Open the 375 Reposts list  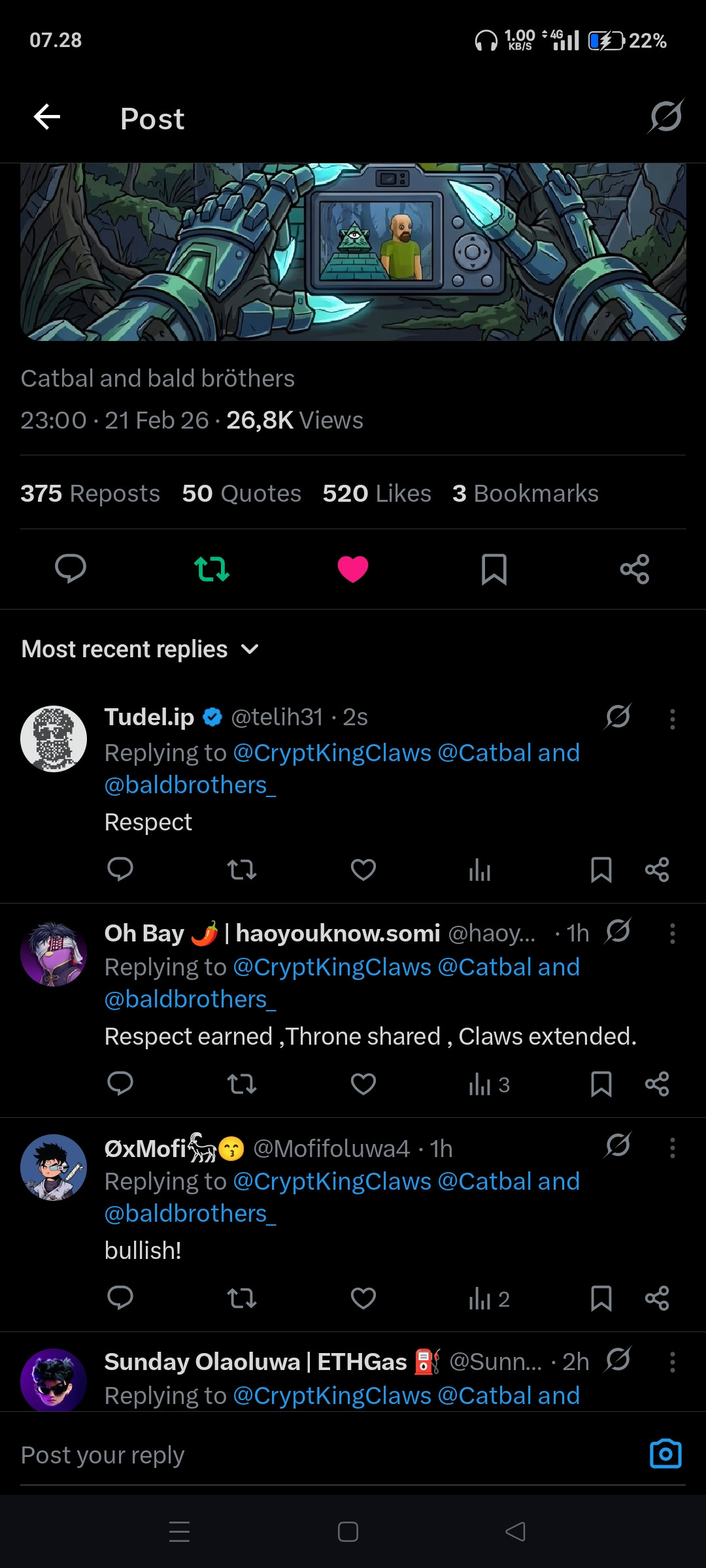click(90, 494)
